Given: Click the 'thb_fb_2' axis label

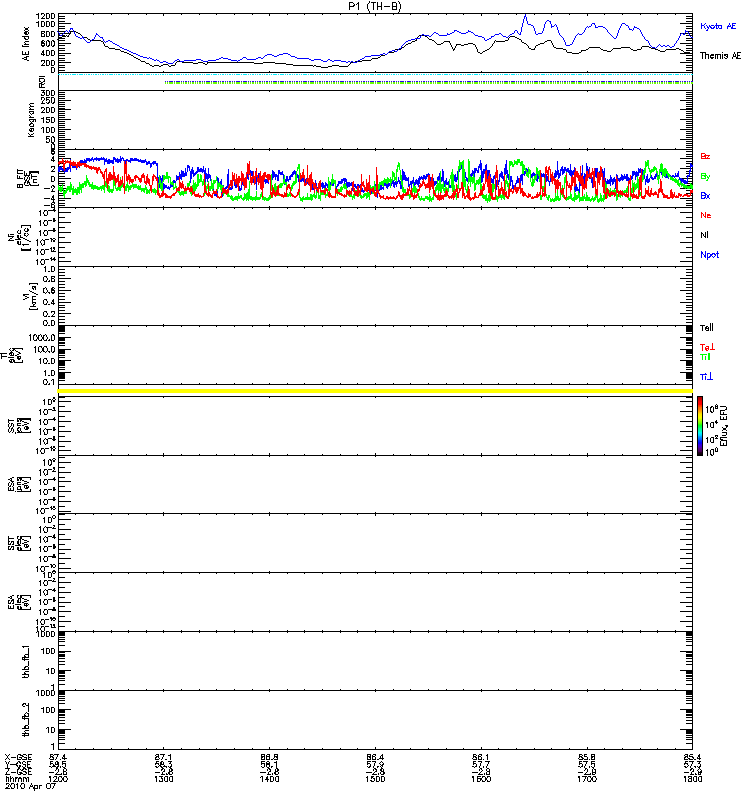Looking at the screenshot, I should click(x=26, y=719).
